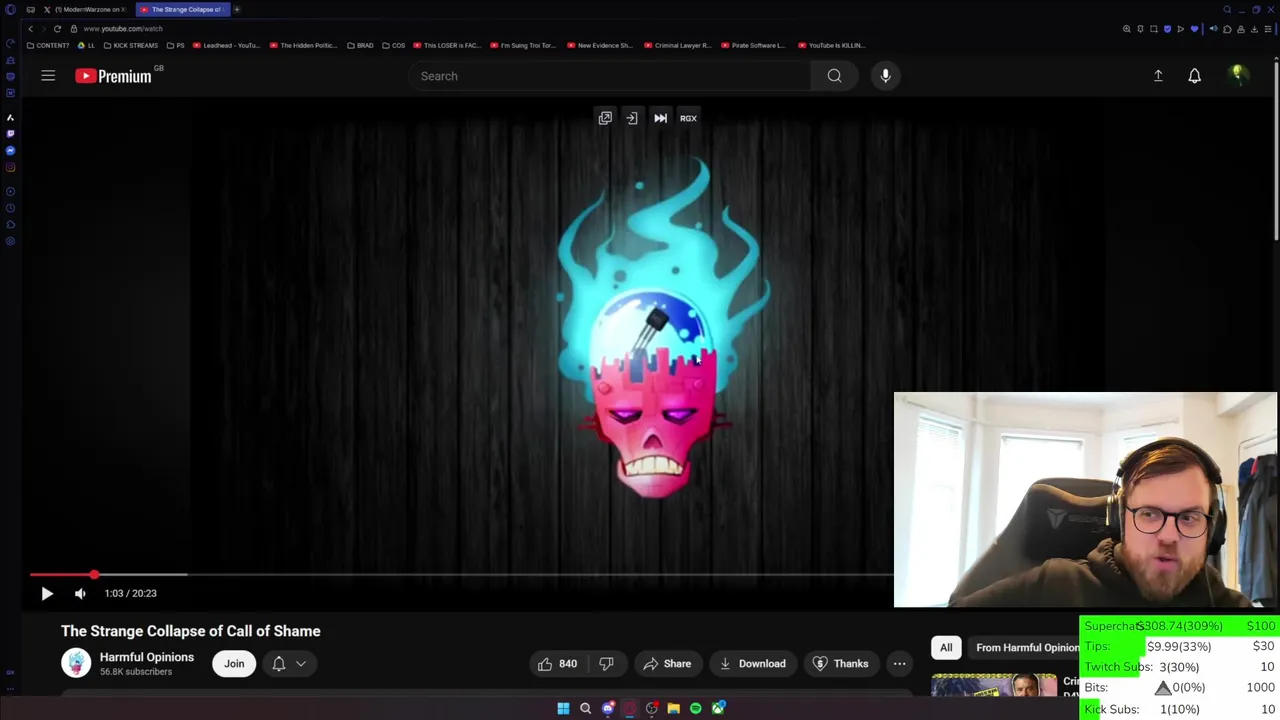Start voice search with microphone icon

[885, 76]
